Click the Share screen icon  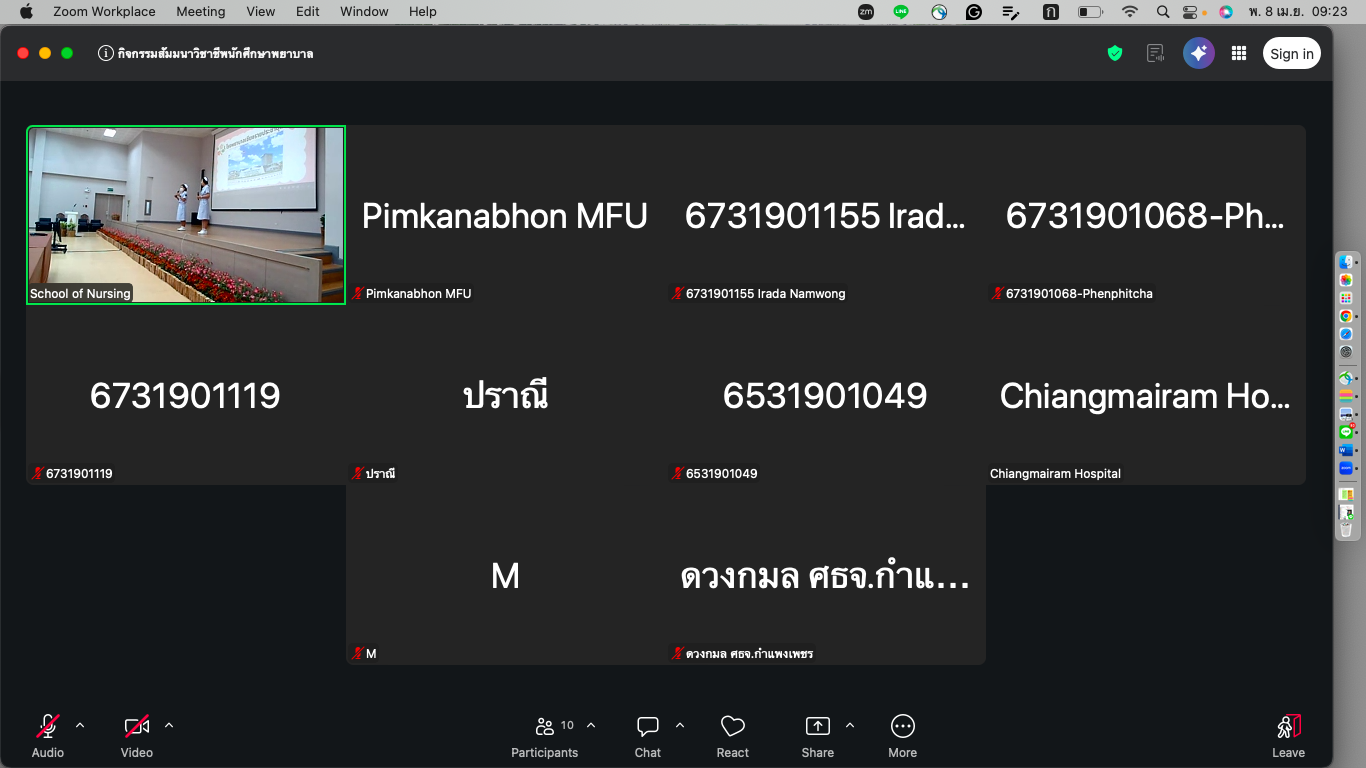[x=817, y=735]
